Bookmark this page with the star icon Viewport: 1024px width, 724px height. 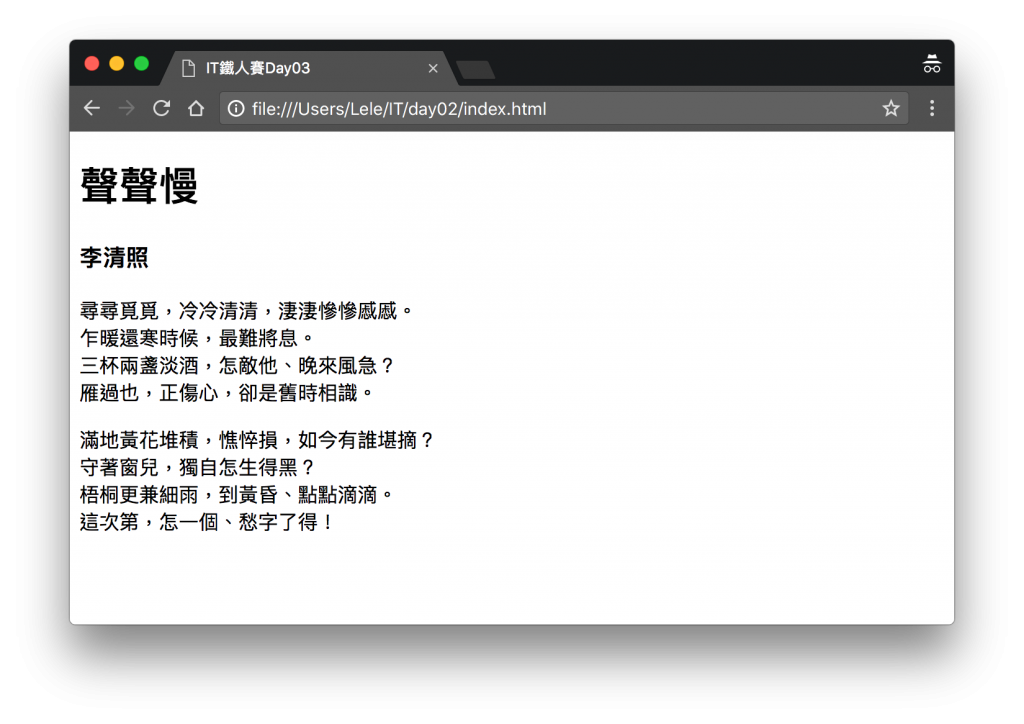tap(891, 108)
